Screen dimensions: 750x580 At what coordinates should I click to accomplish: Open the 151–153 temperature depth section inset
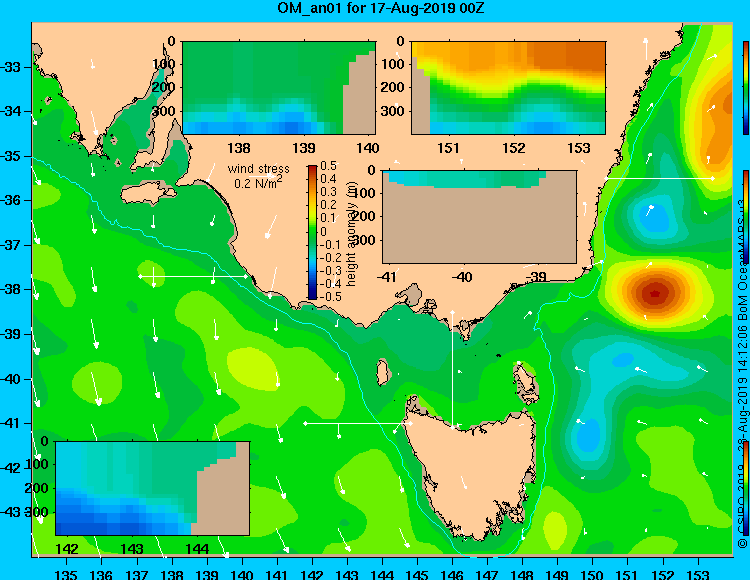(508, 88)
